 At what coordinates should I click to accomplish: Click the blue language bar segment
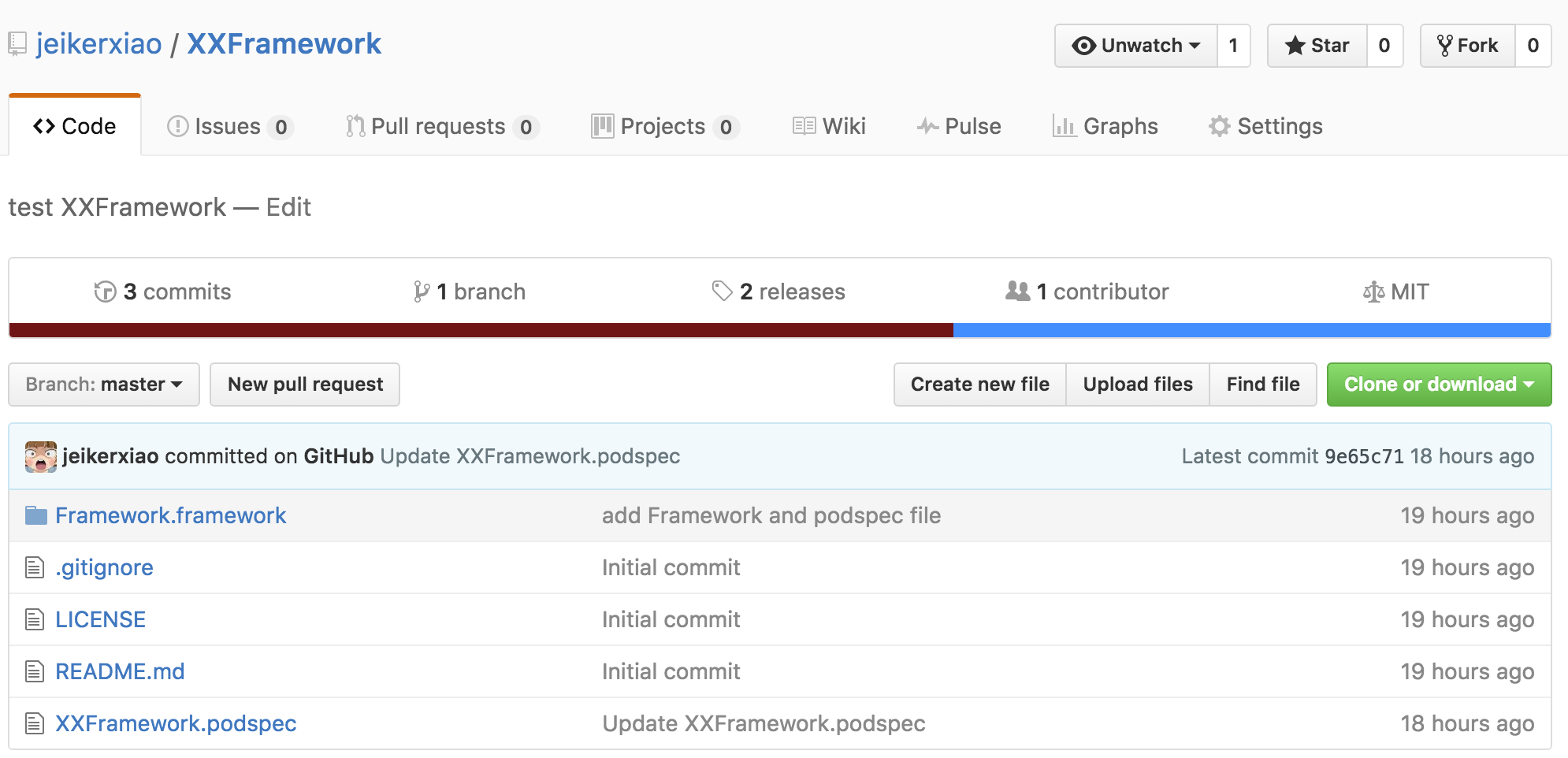[1252, 330]
